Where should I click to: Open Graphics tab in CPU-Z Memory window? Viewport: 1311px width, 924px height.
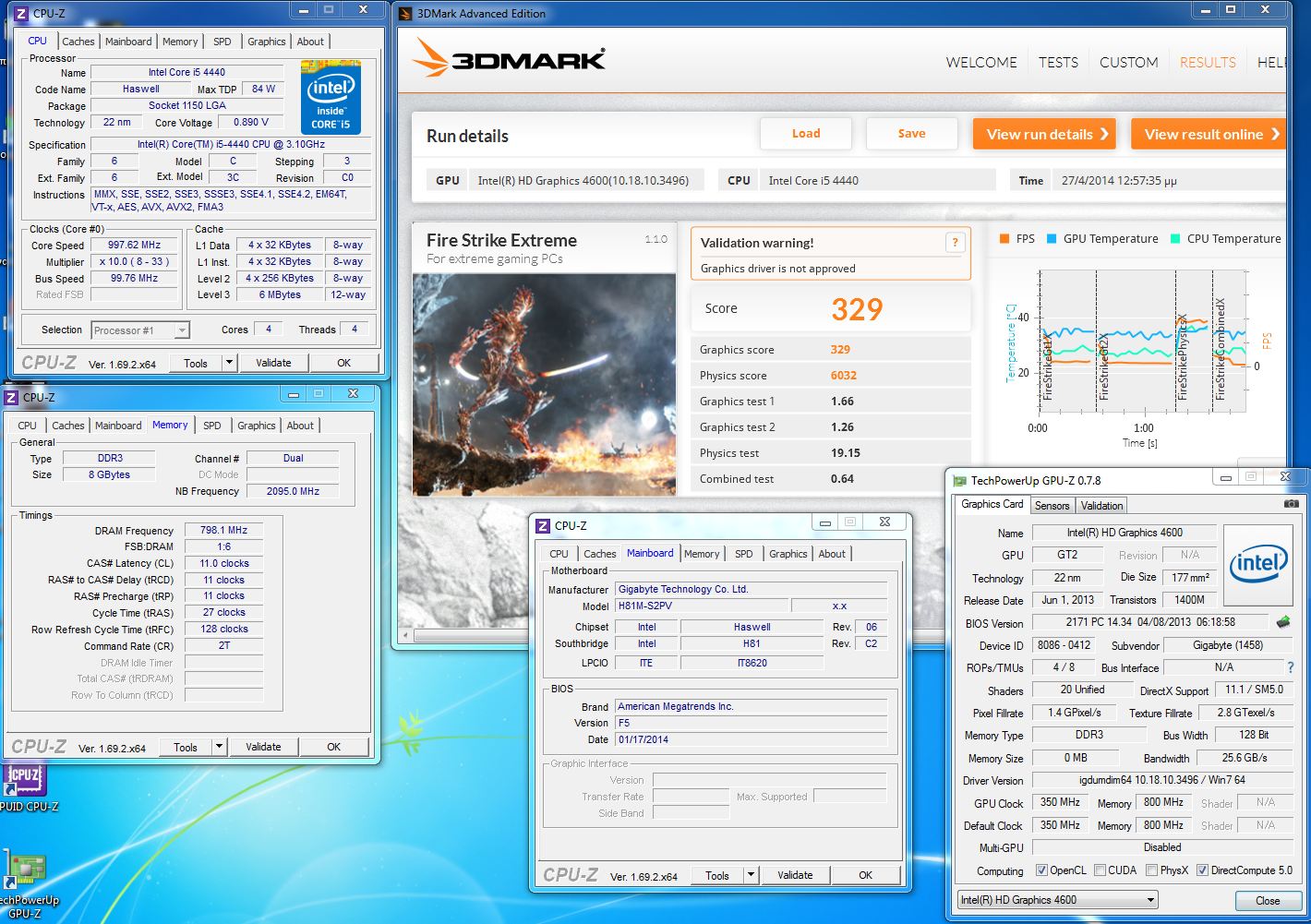click(257, 426)
